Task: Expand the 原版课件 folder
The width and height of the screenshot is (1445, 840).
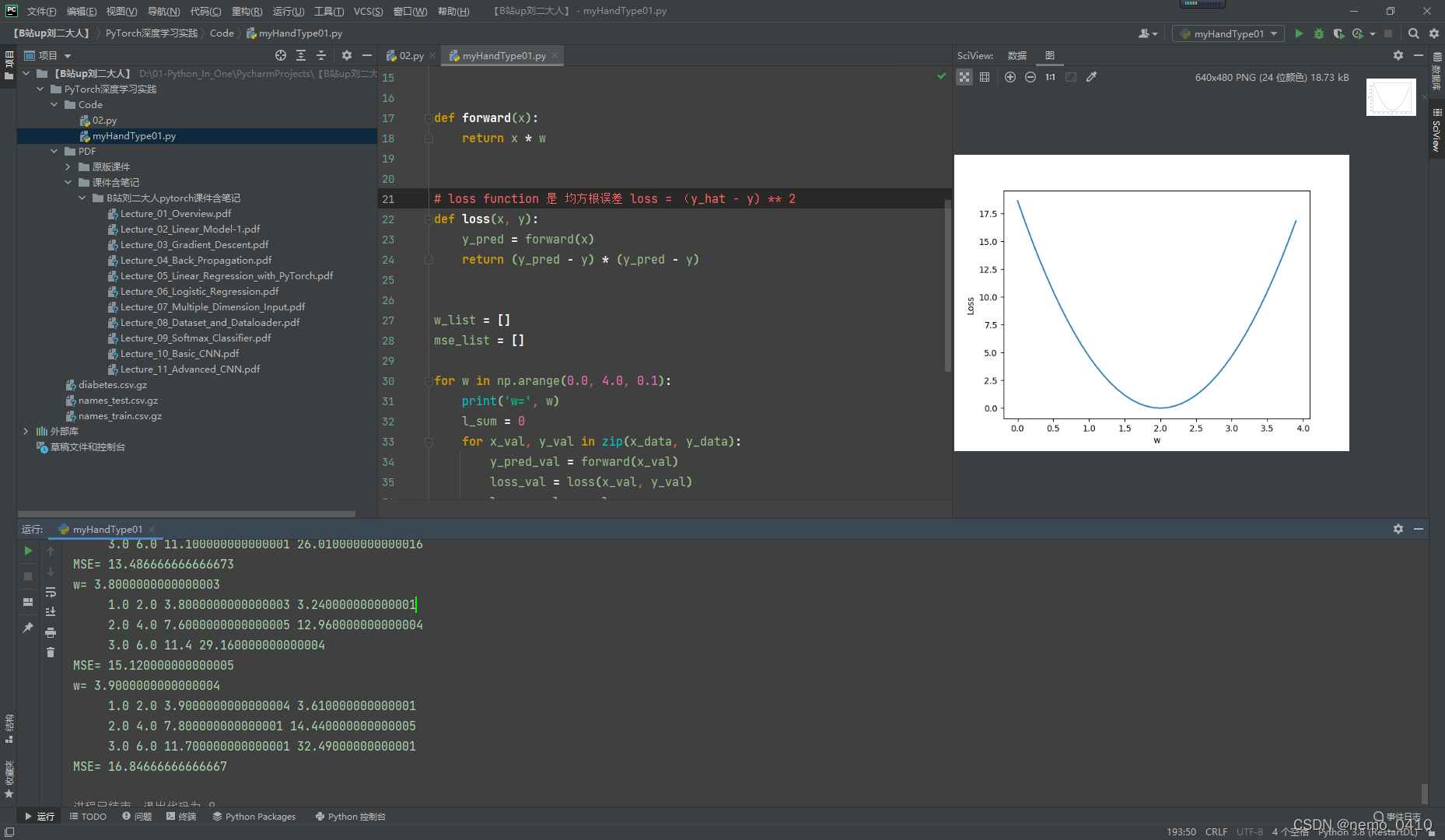Action: pyautogui.click(x=68, y=167)
